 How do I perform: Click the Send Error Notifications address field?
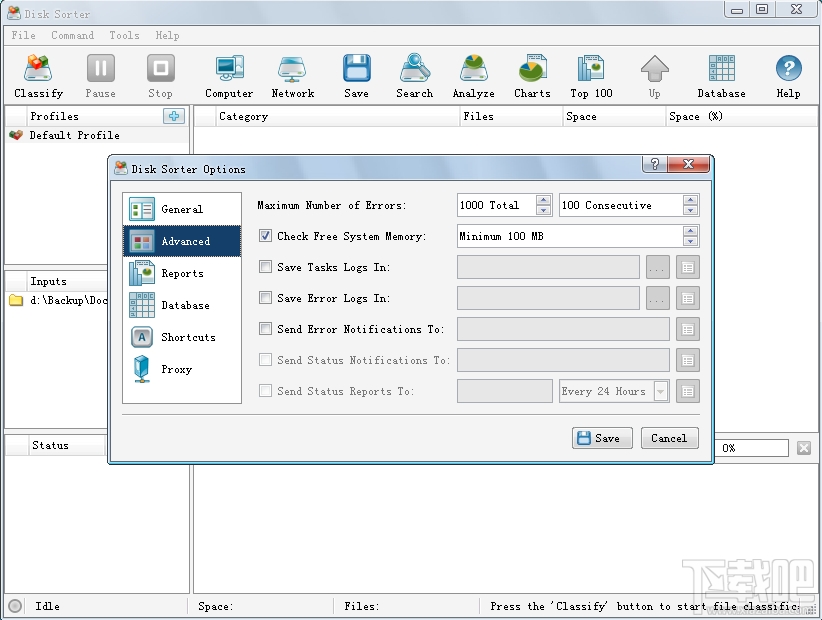(x=563, y=329)
